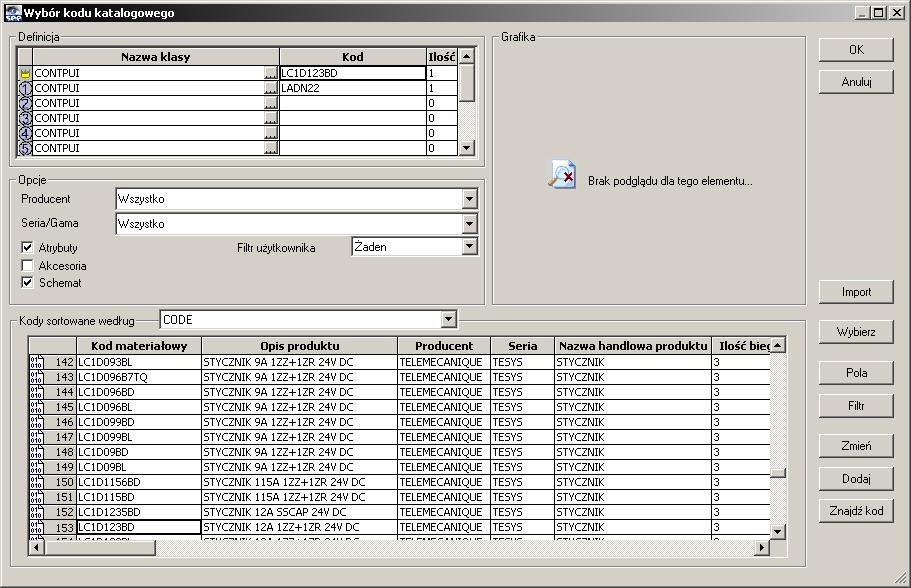
Task: Click the Definicja table scroll down arrow
Action: click(467, 148)
